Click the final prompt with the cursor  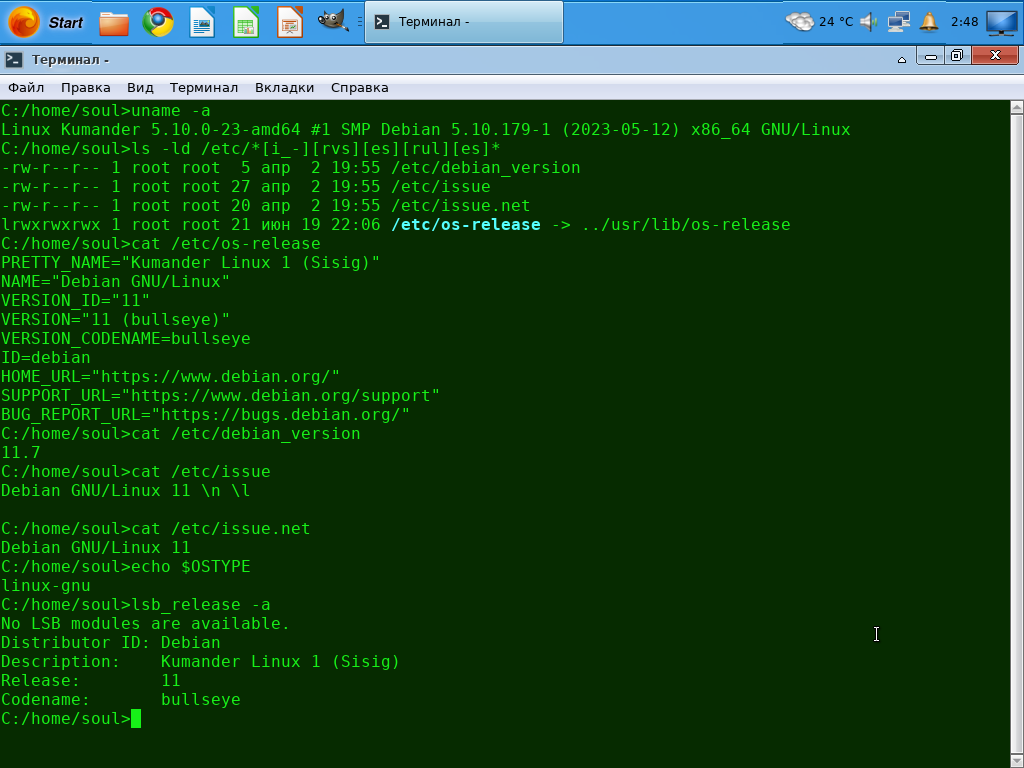[71, 718]
